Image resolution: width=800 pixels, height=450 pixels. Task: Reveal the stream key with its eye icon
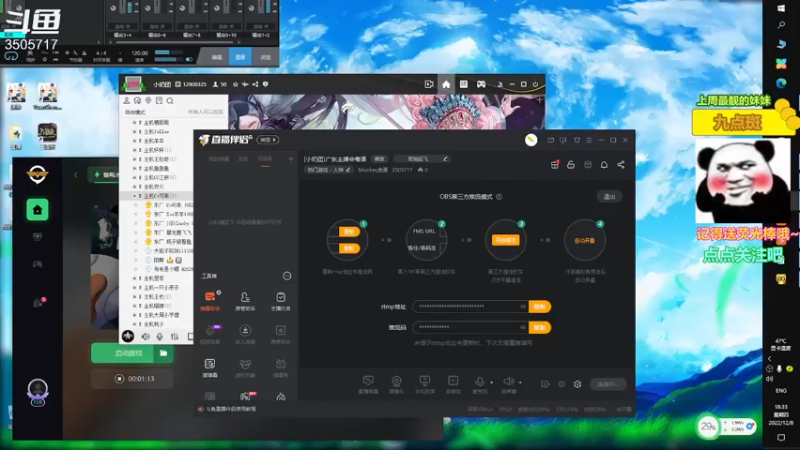pyautogui.click(x=522, y=327)
